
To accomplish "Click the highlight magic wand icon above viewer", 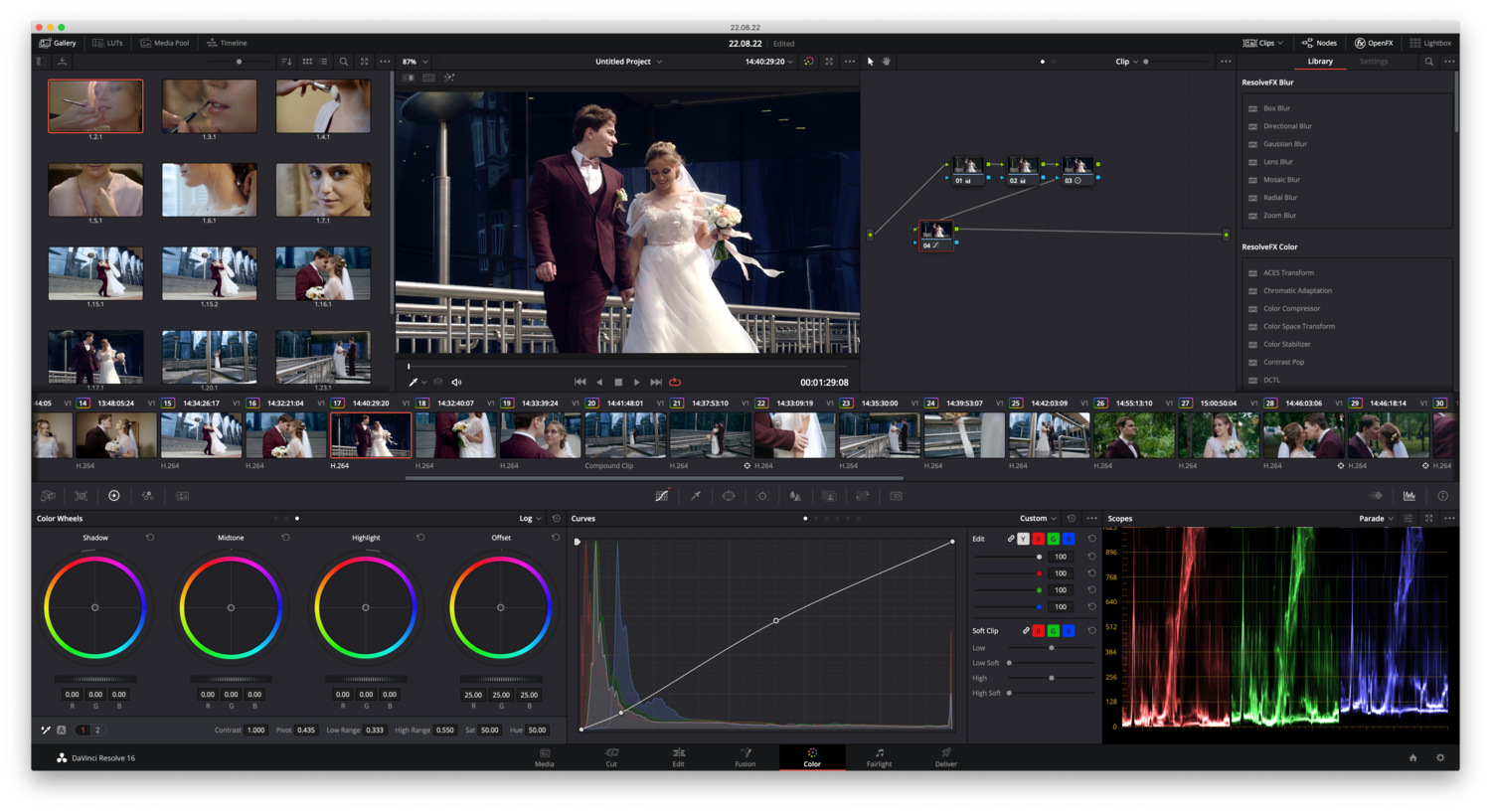I will 449,78.
